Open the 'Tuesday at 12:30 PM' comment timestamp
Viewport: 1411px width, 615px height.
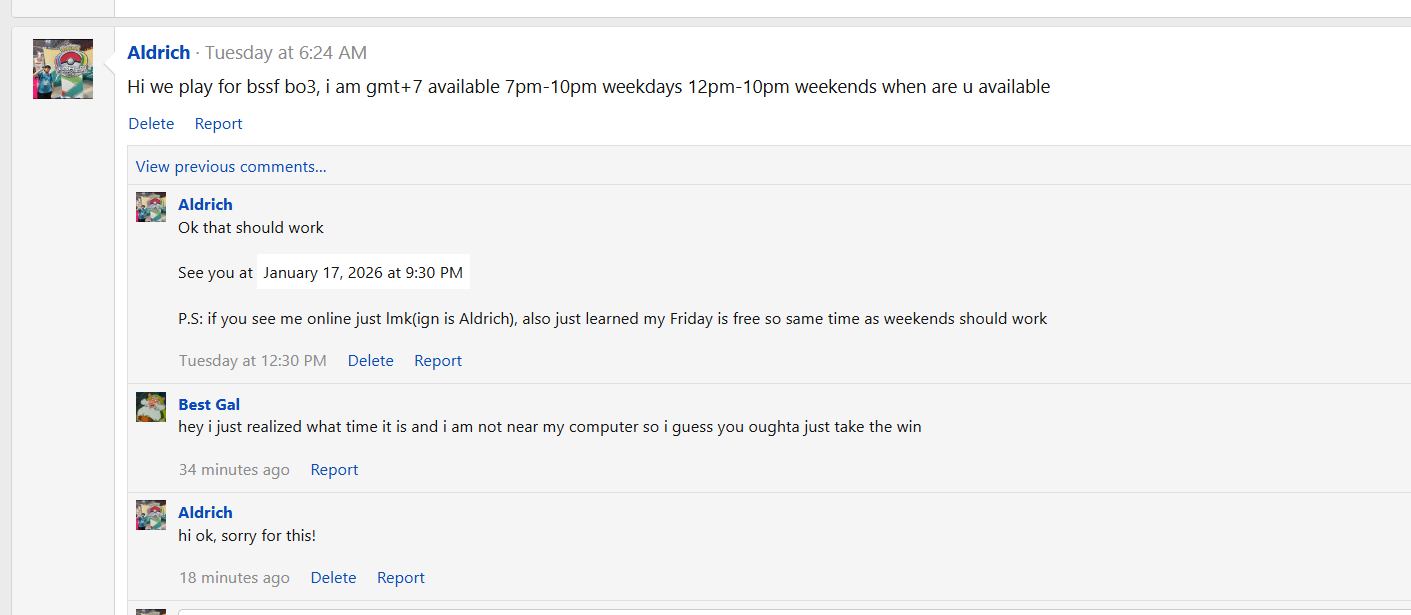coord(253,361)
